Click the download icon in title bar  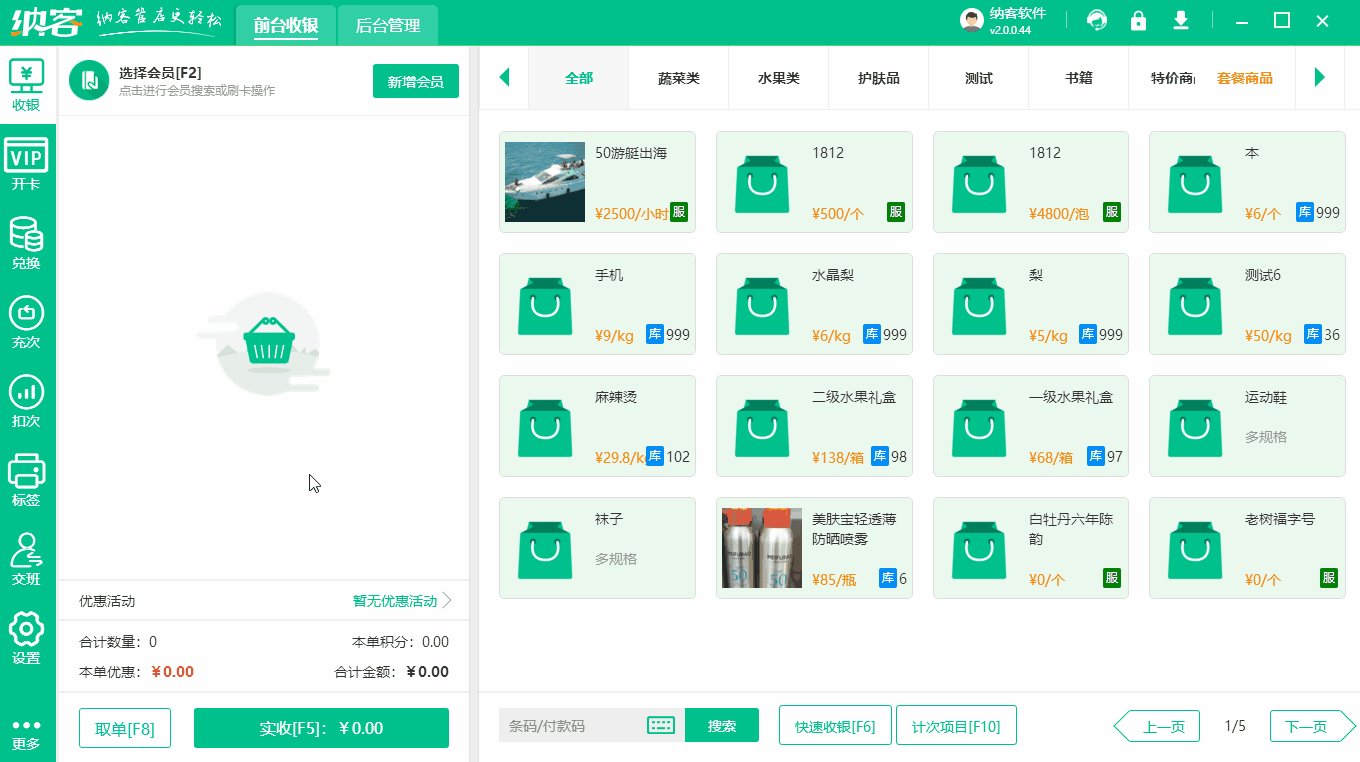click(1180, 20)
